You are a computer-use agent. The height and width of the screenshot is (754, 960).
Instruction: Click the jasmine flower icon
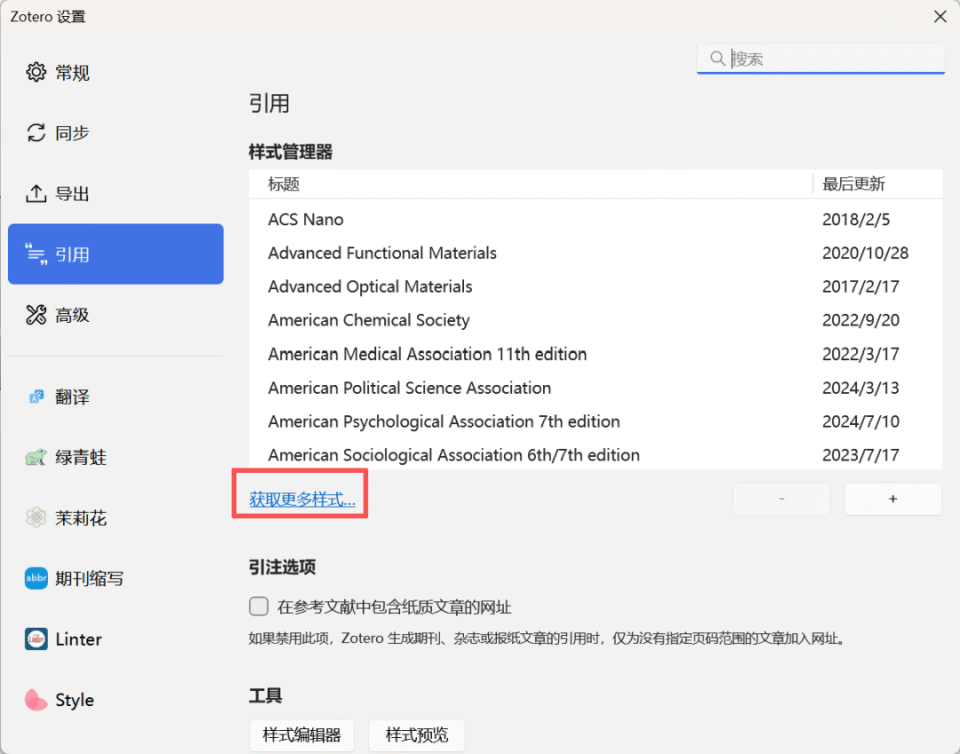click(x=36, y=518)
